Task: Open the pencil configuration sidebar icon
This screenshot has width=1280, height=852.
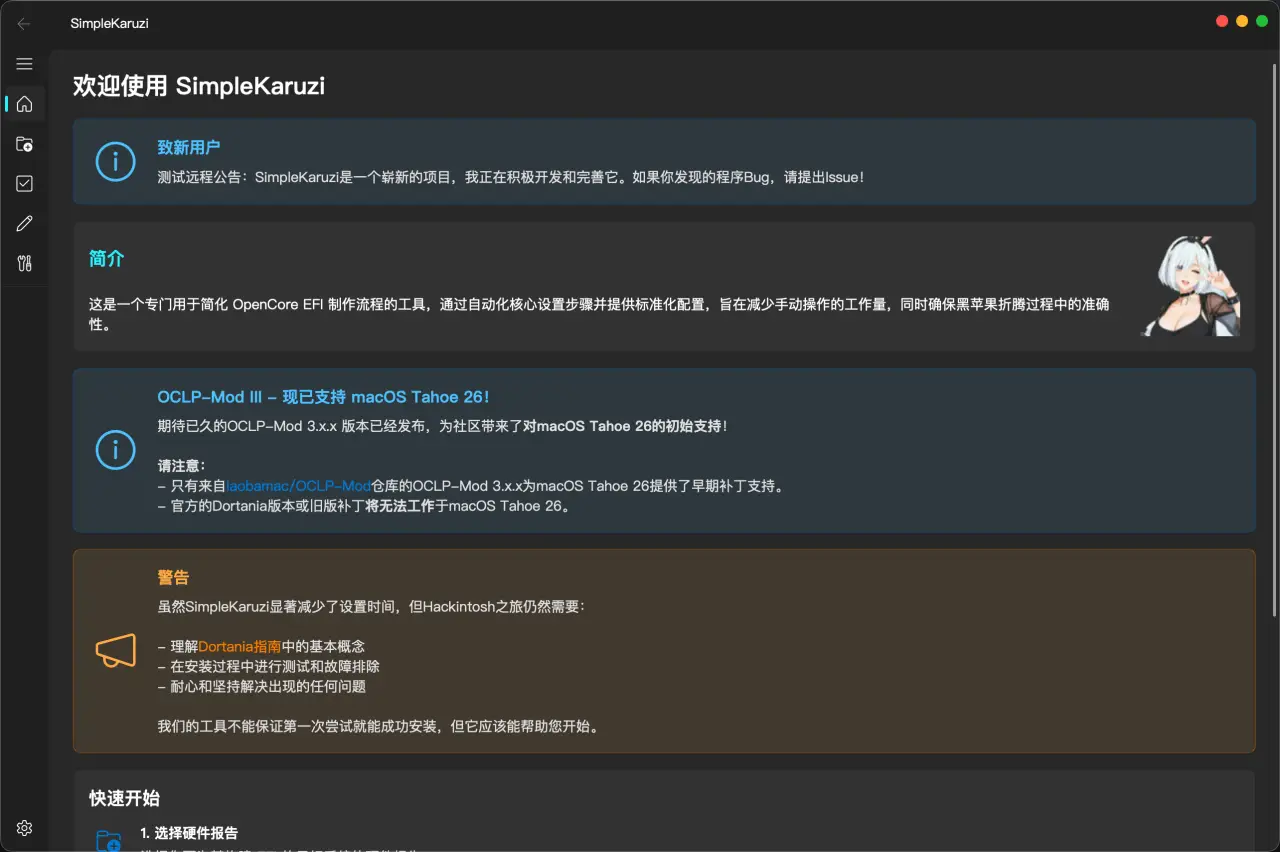Action: (24, 224)
